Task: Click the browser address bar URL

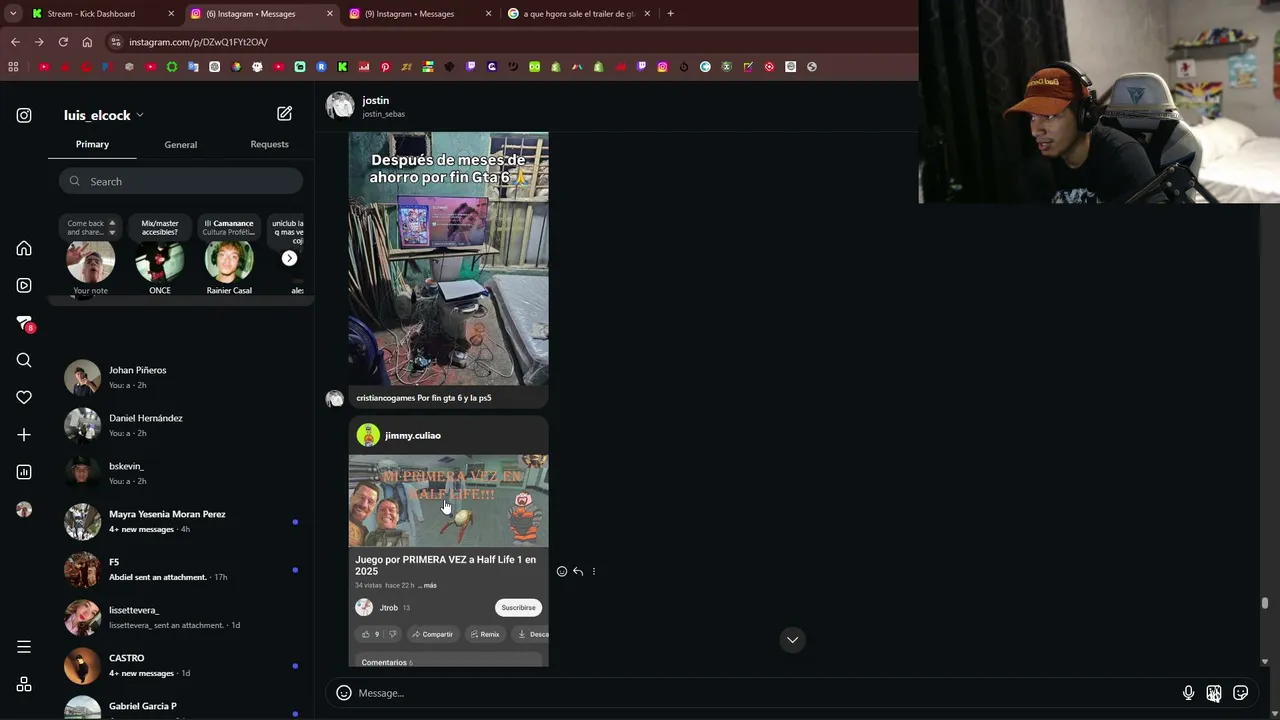Action: tap(198, 42)
